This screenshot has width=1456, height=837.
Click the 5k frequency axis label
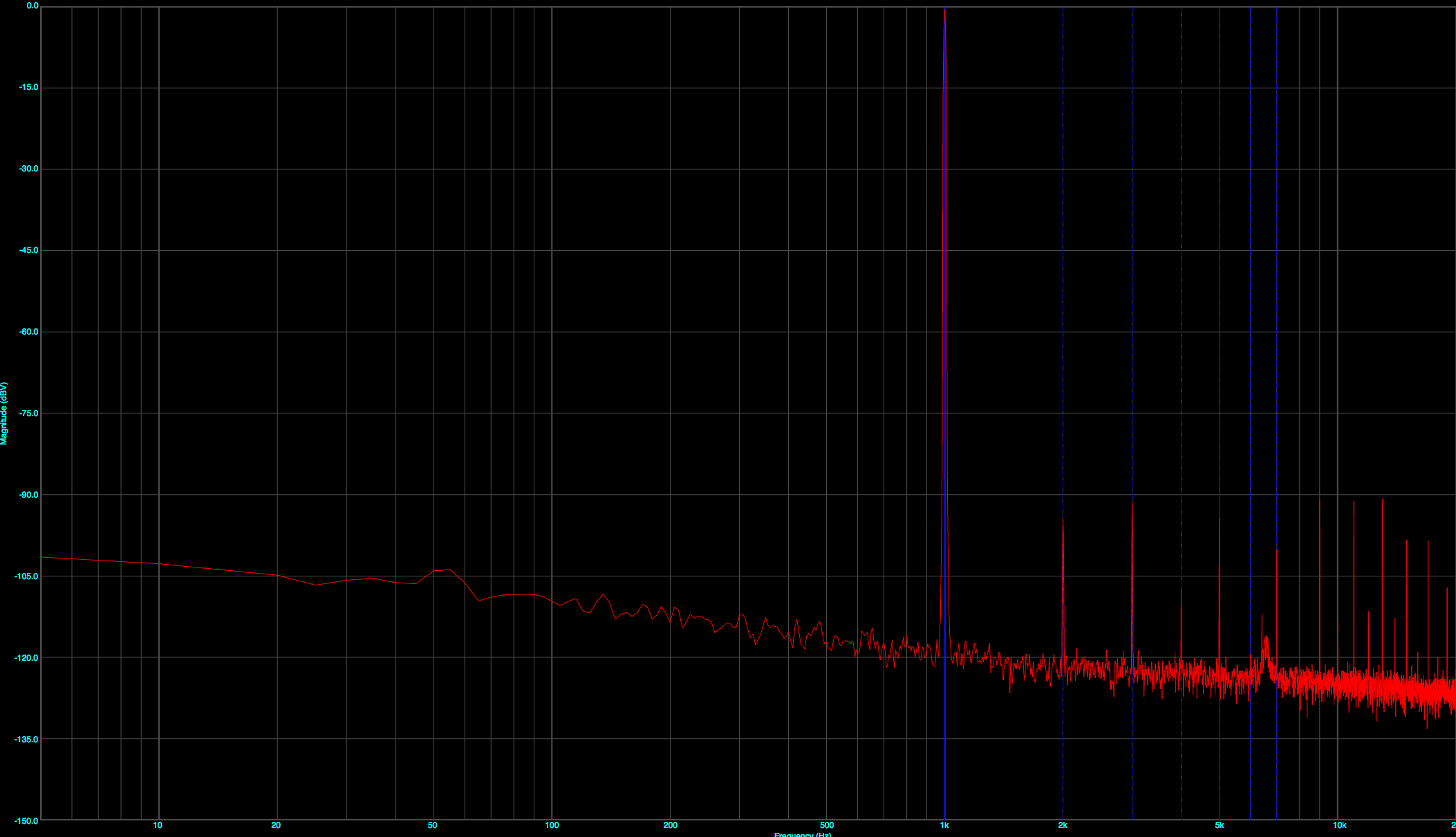coord(1220,825)
